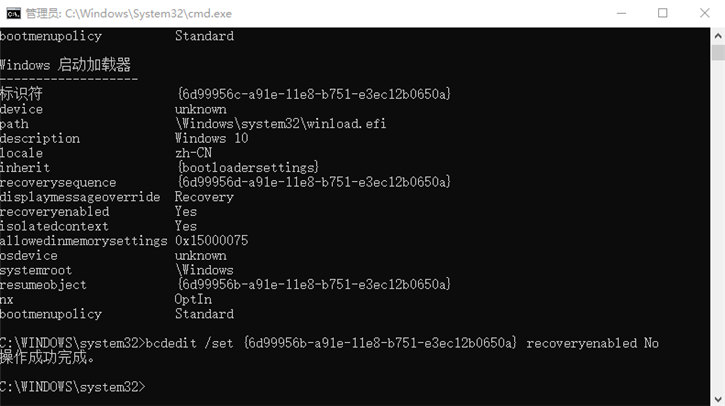Click the last empty C:\WINDOWS\system32> prompt
Screen dimensions: 725x406
coord(72,386)
